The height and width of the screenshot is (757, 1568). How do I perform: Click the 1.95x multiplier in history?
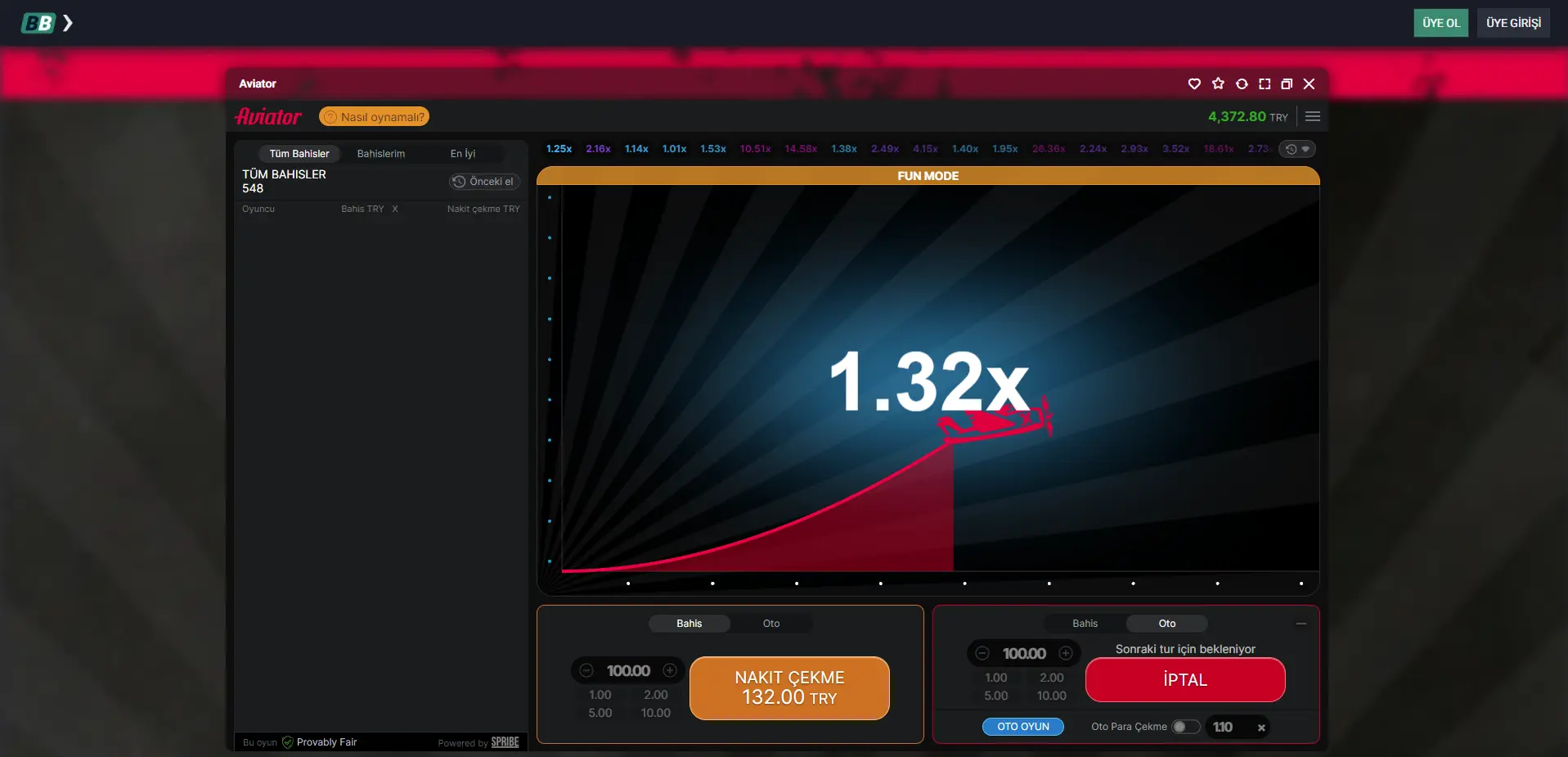pyautogui.click(x=1005, y=149)
